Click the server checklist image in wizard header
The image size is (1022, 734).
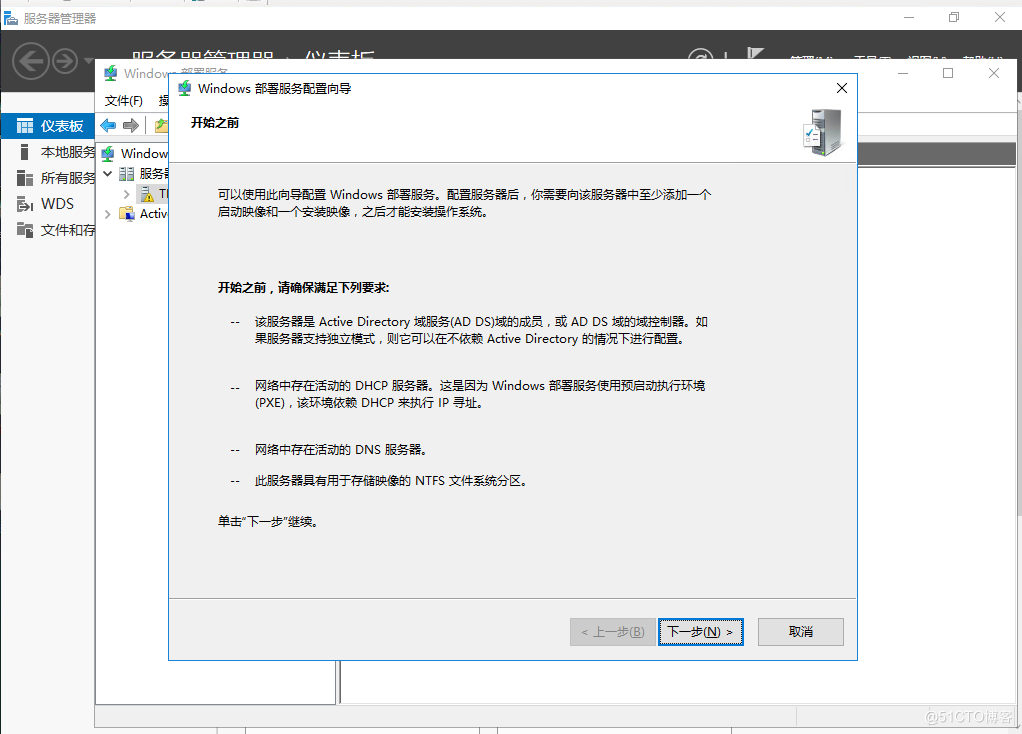coord(823,132)
